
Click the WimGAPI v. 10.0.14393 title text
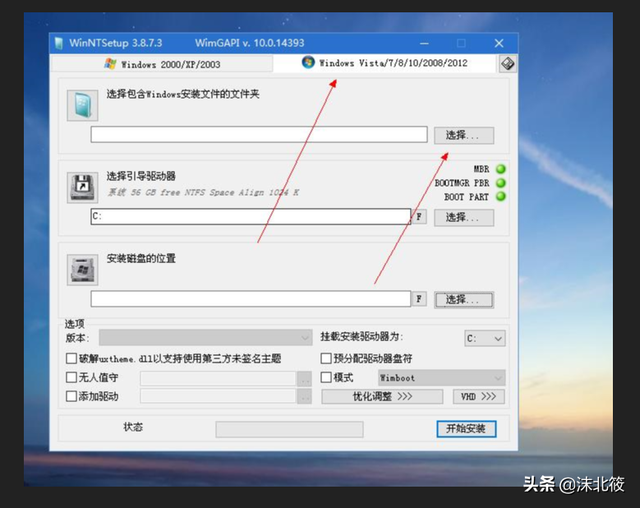[249, 43]
